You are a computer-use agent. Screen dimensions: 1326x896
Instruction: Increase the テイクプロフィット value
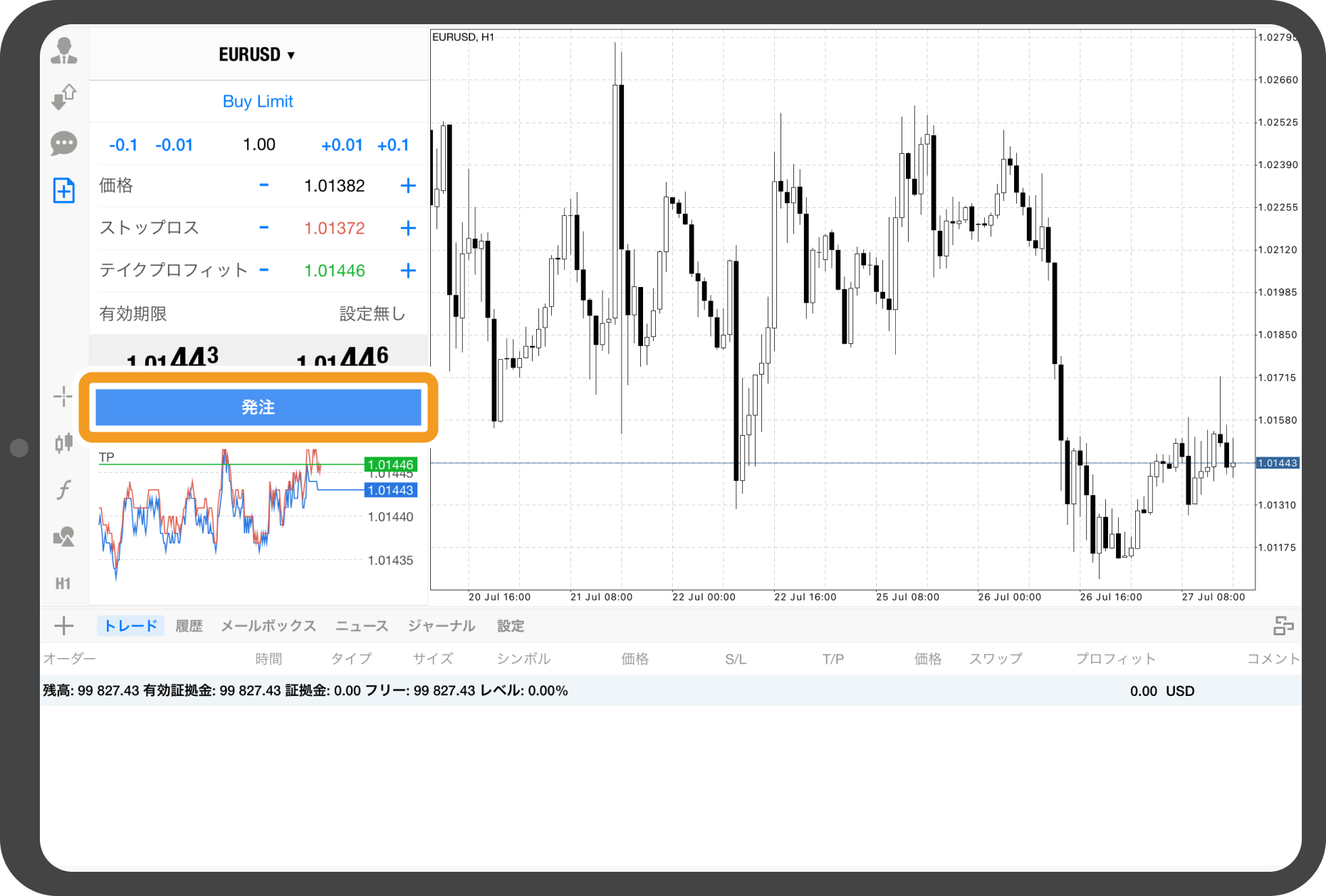point(408,271)
